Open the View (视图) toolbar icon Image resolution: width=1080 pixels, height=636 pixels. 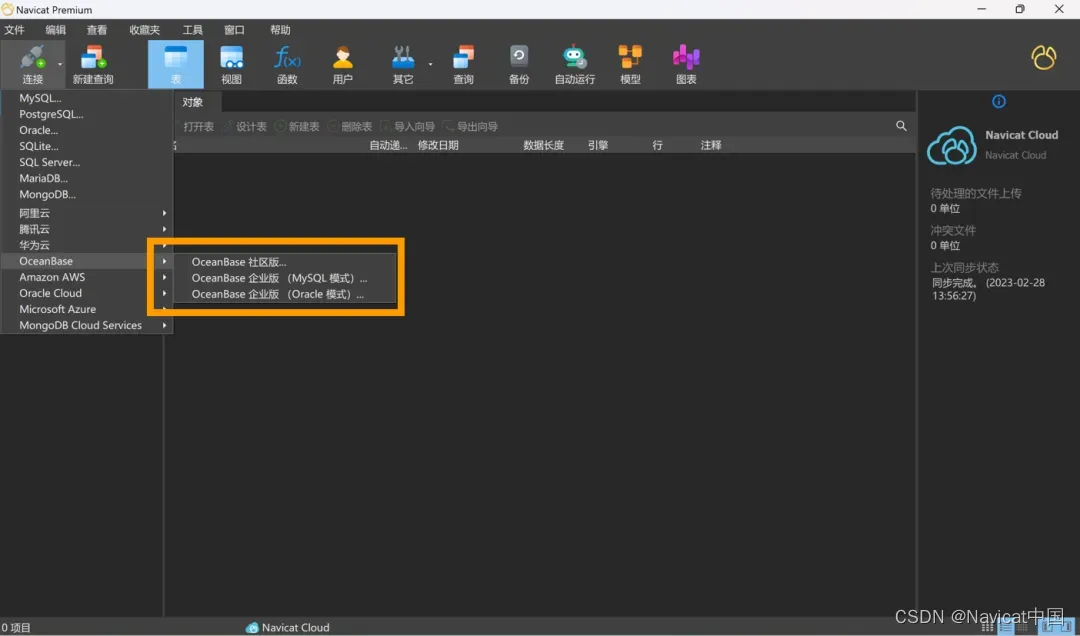click(x=231, y=58)
